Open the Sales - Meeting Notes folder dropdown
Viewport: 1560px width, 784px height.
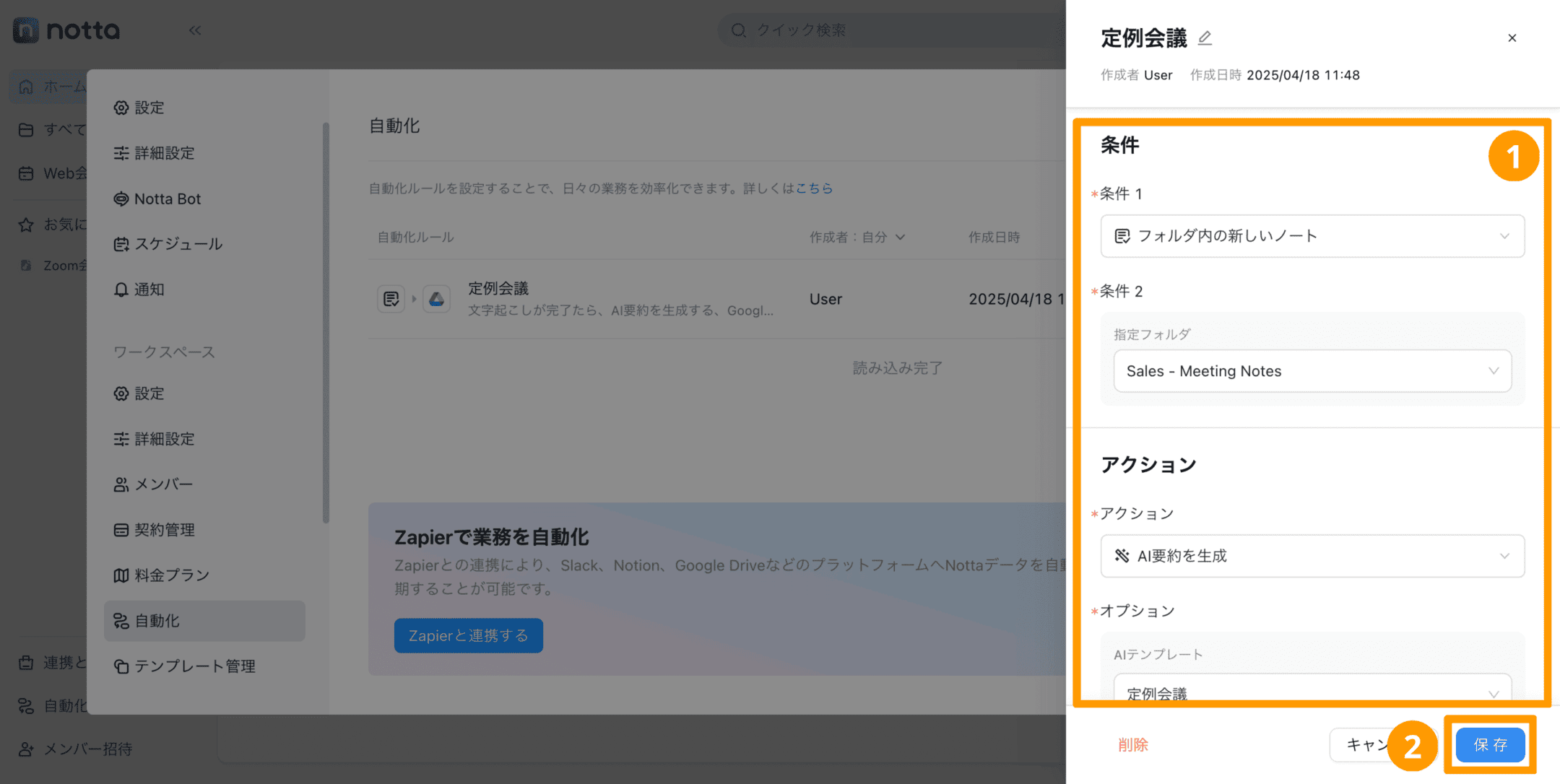tap(1312, 371)
